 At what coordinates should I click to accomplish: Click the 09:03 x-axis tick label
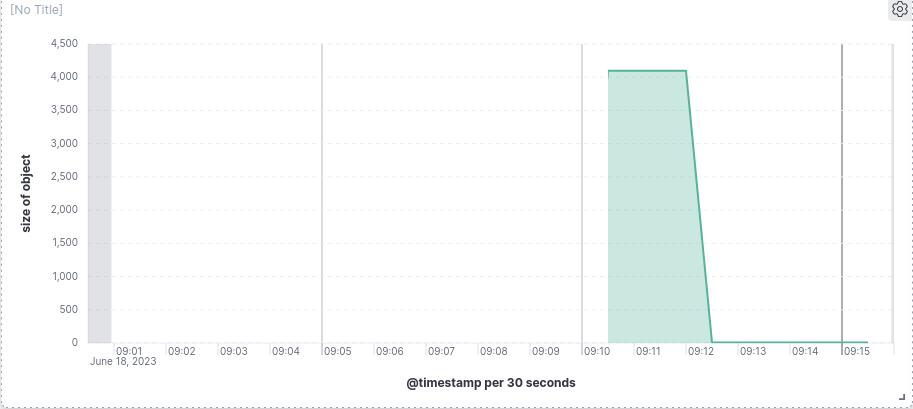[233, 352]
